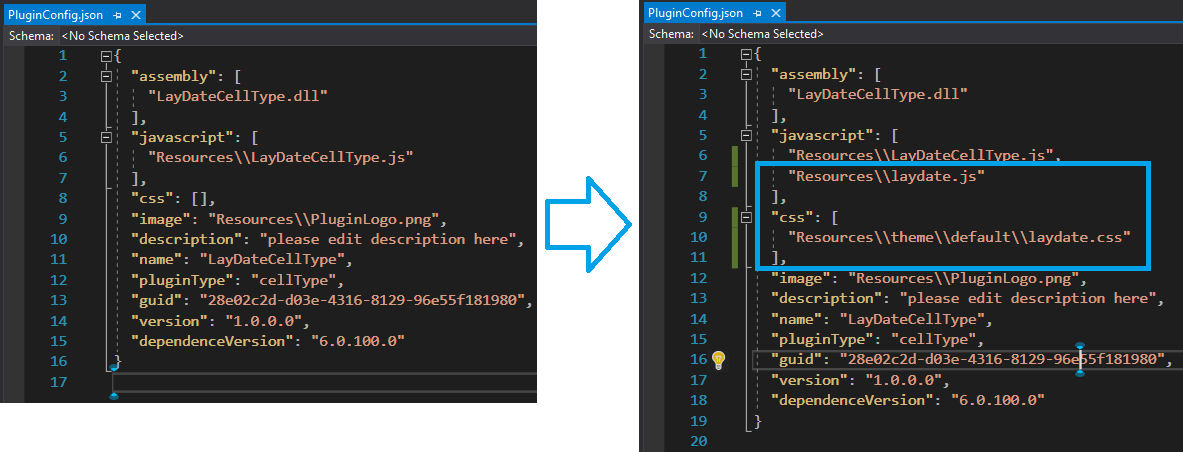The height and width of the screenshot is (452, 1183).
Task: Click the laydate.css path in right editor
Action: [x=958, y=237]
